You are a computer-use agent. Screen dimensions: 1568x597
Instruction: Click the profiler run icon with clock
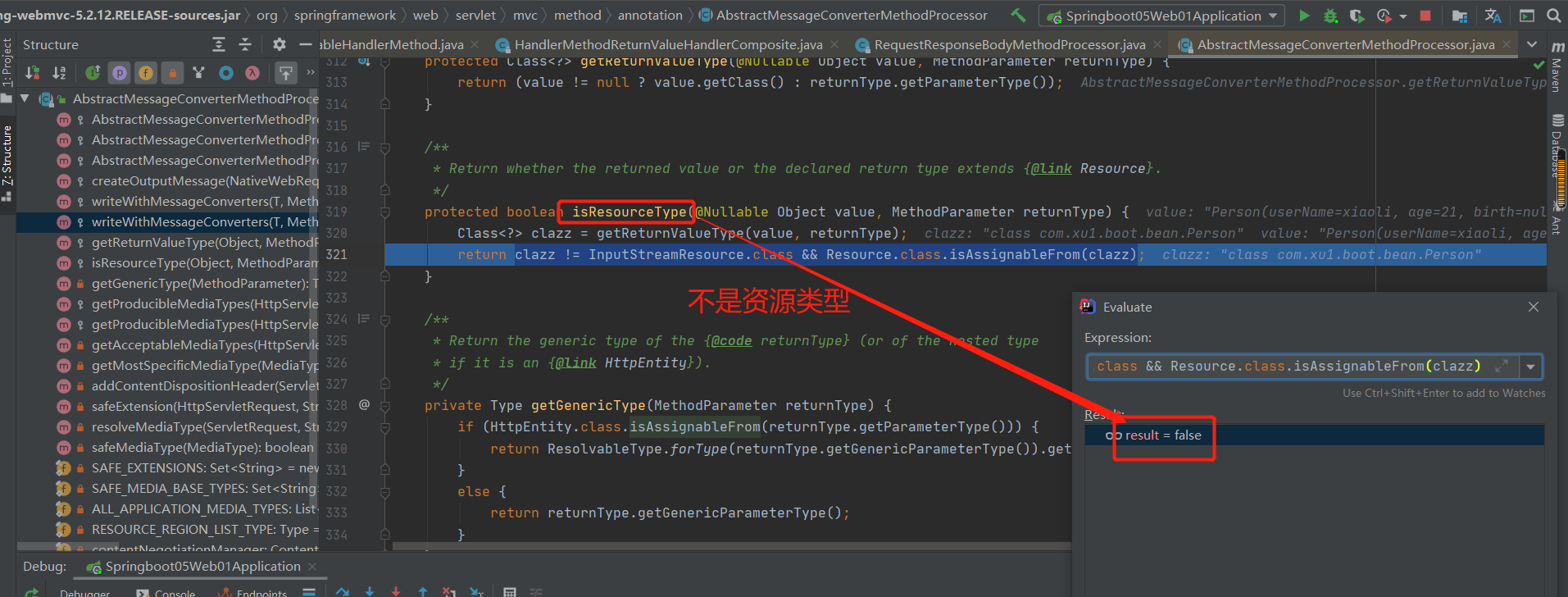pyautogui.click(x=1384, y=16)
